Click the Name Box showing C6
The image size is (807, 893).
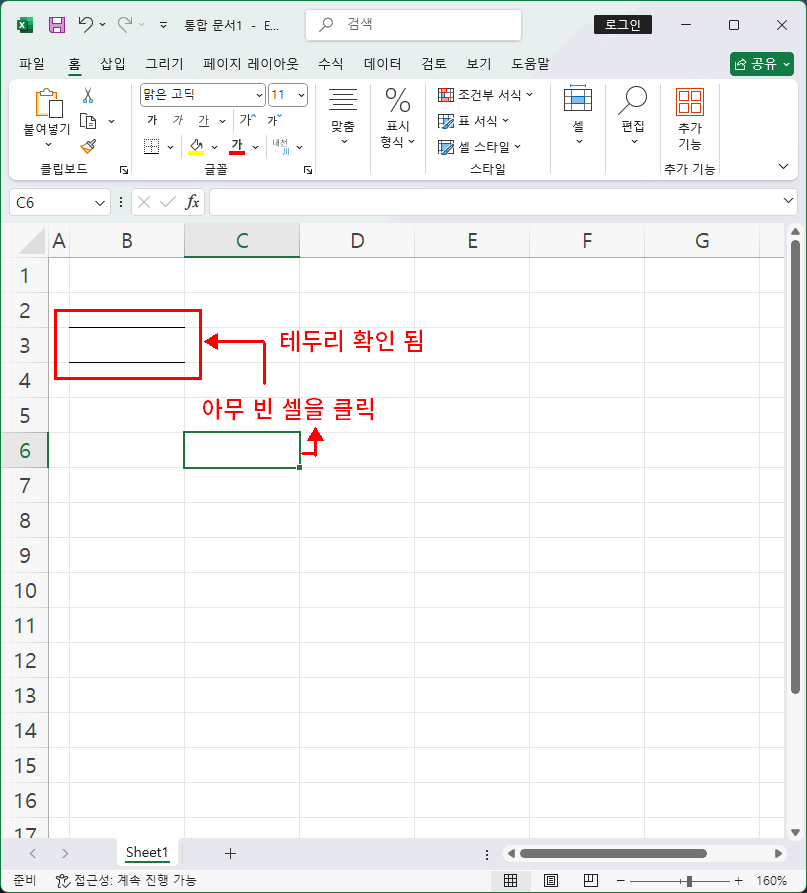click(60, 203)
